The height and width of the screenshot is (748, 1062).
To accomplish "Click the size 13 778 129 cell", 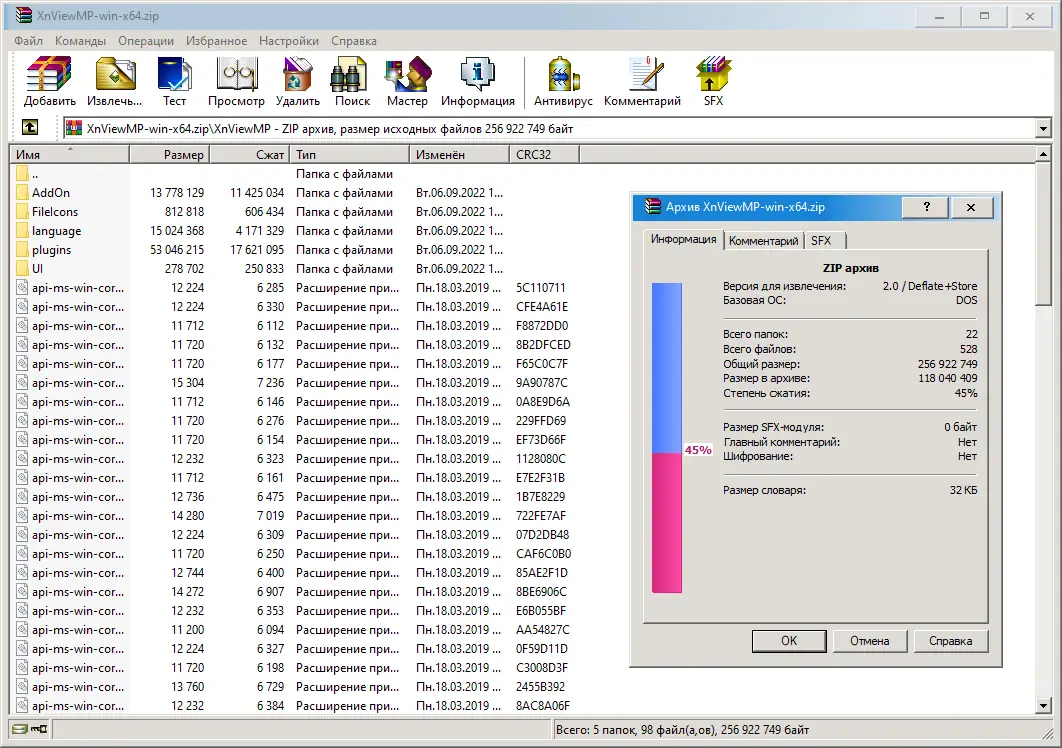I will [177, 193].
